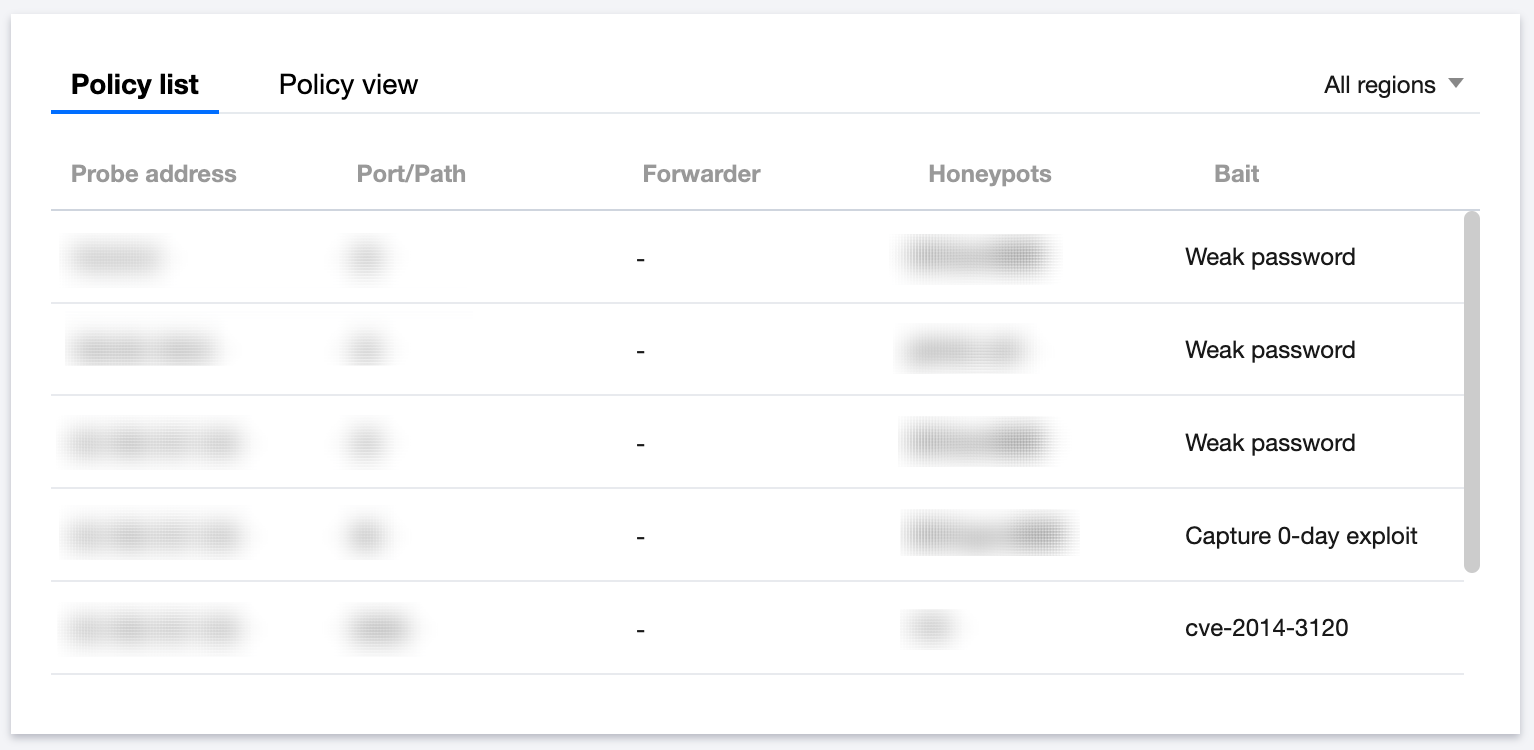Viewport: 1534px width, 750px height.
Task: Click the Capture 0-day exploit bait entry
Action: 1301,536
